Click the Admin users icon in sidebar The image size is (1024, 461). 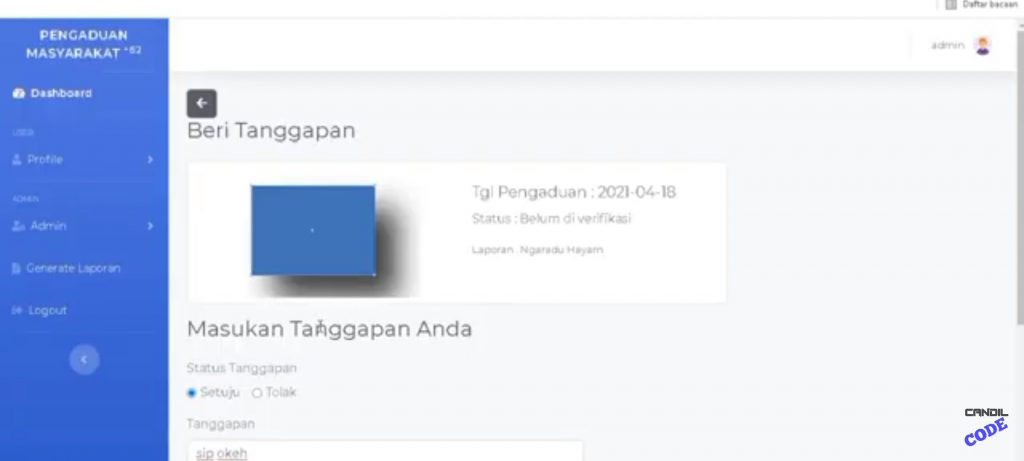pyautogui.click(x=18, y=226)
